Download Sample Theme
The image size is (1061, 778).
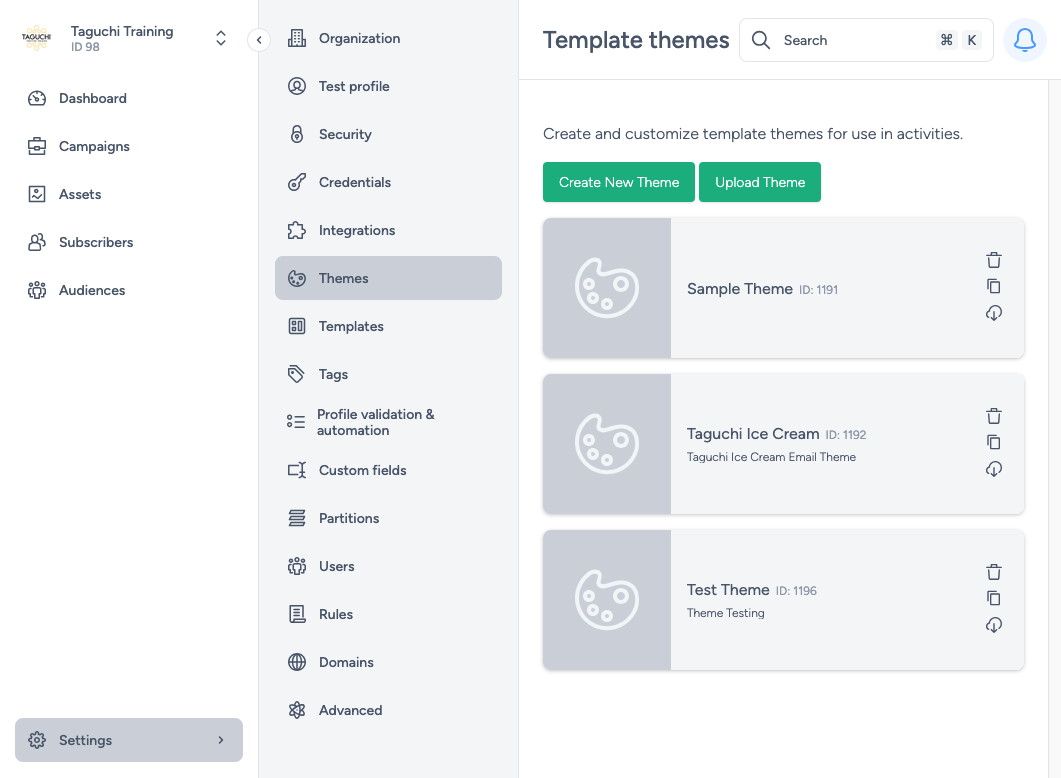point(993,313)
